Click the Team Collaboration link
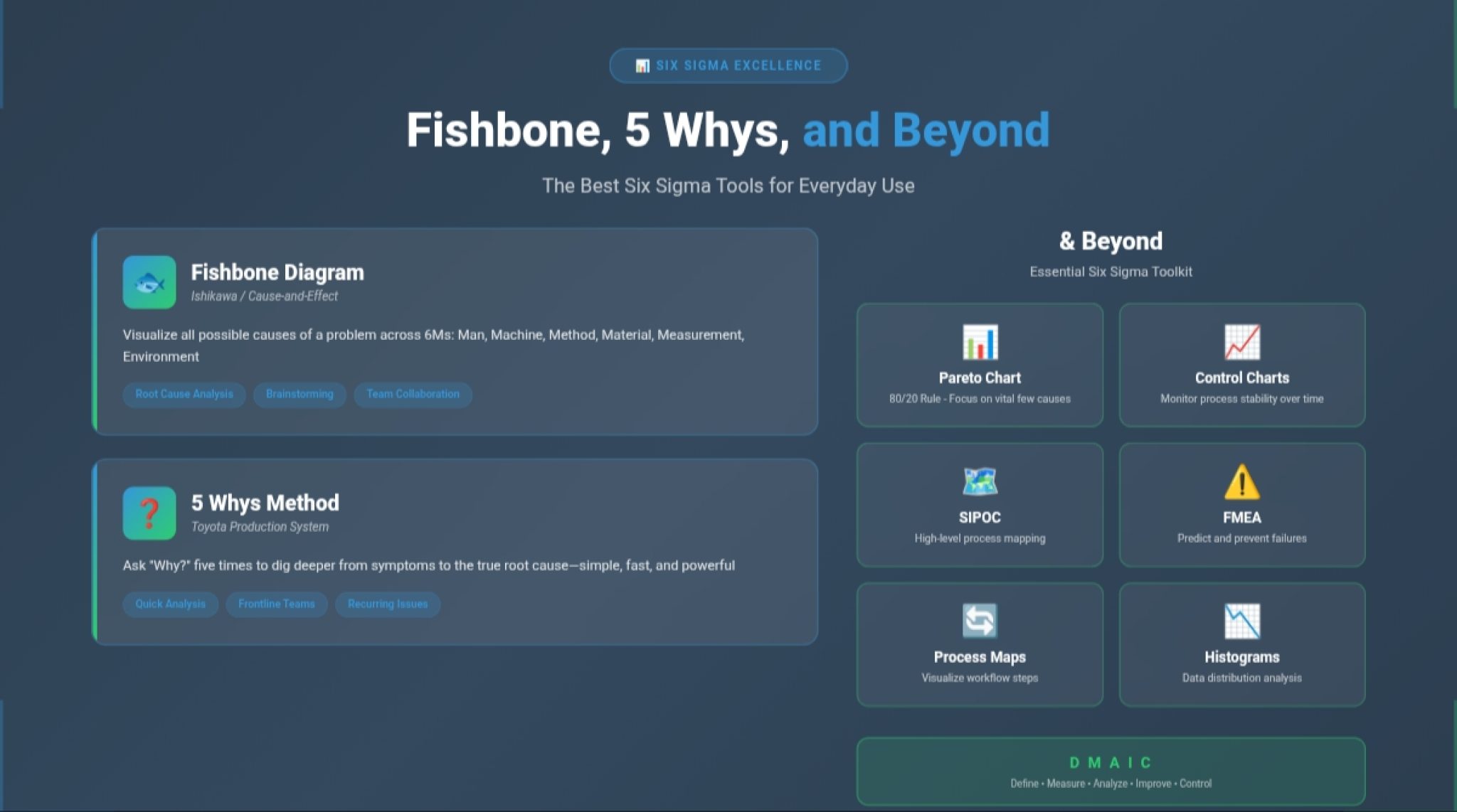Viewport: 1457px width, 812px height. click(x=413, y=395)
